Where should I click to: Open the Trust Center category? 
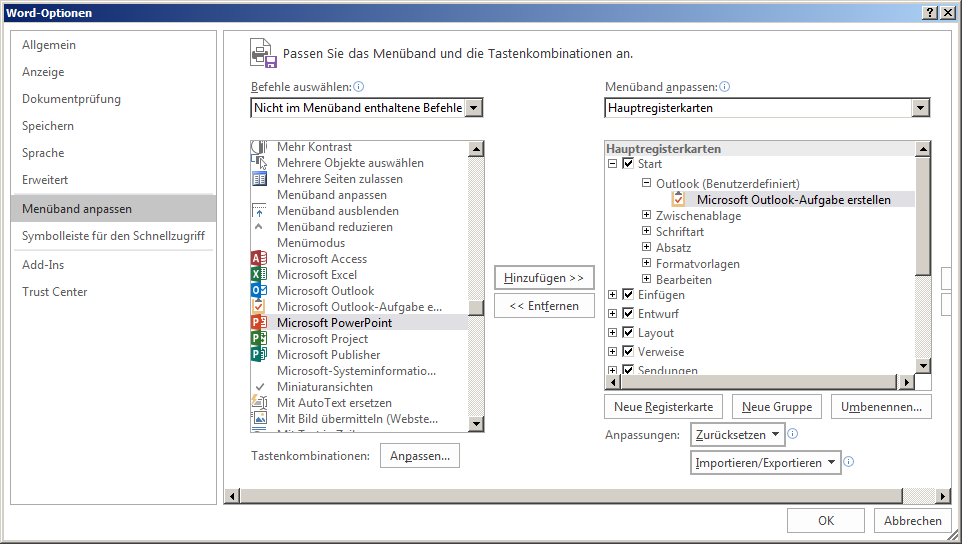(114, 292)
